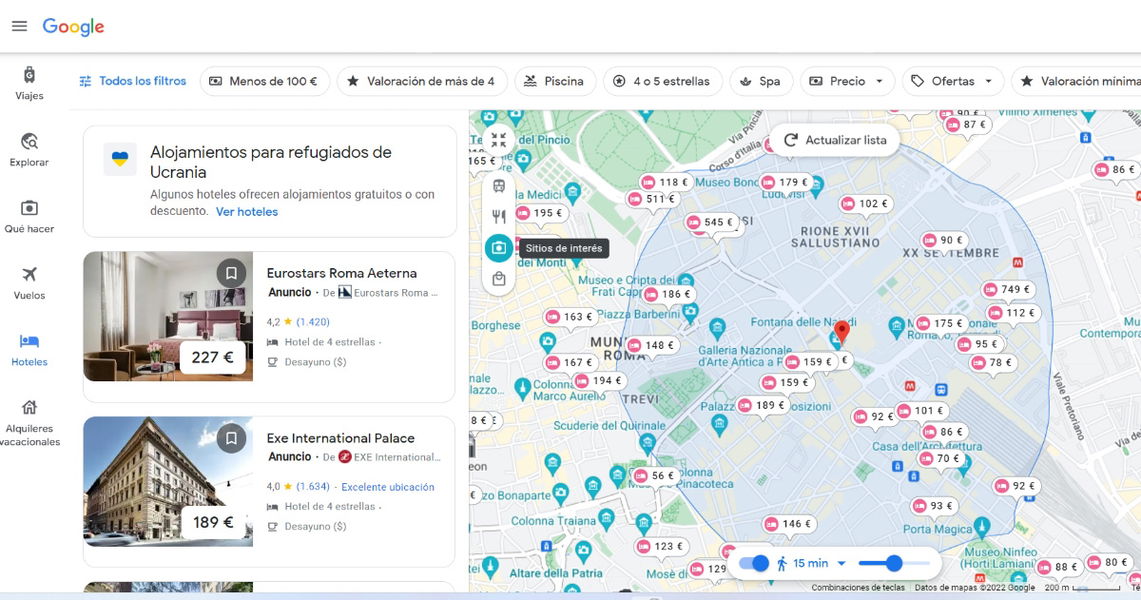Screen dimensions: 1141x600
Task: Open Exe International Palace reviews (1.634)
Action: click(x=313, y=487)
